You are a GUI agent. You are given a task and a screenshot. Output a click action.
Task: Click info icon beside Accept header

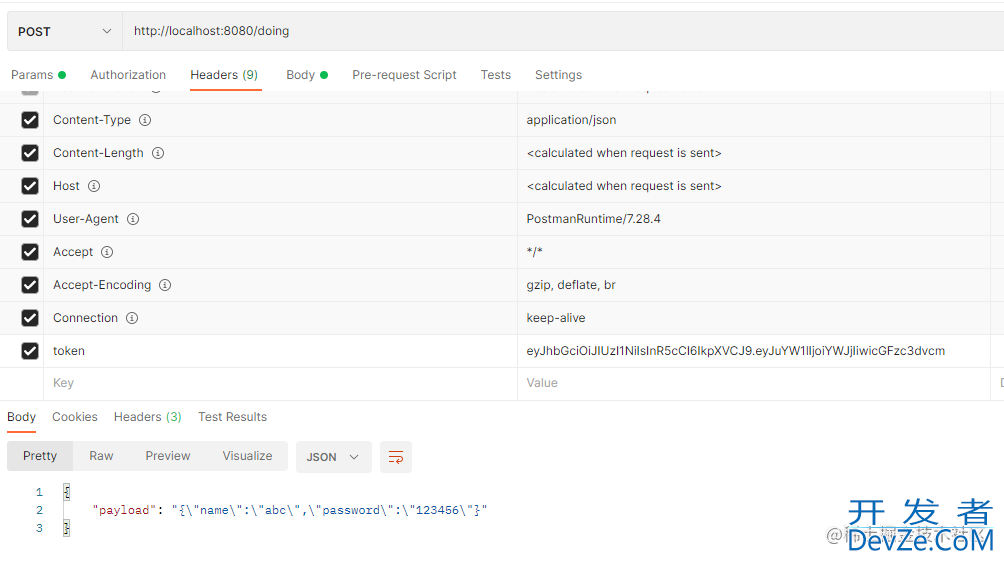(107, 252)
